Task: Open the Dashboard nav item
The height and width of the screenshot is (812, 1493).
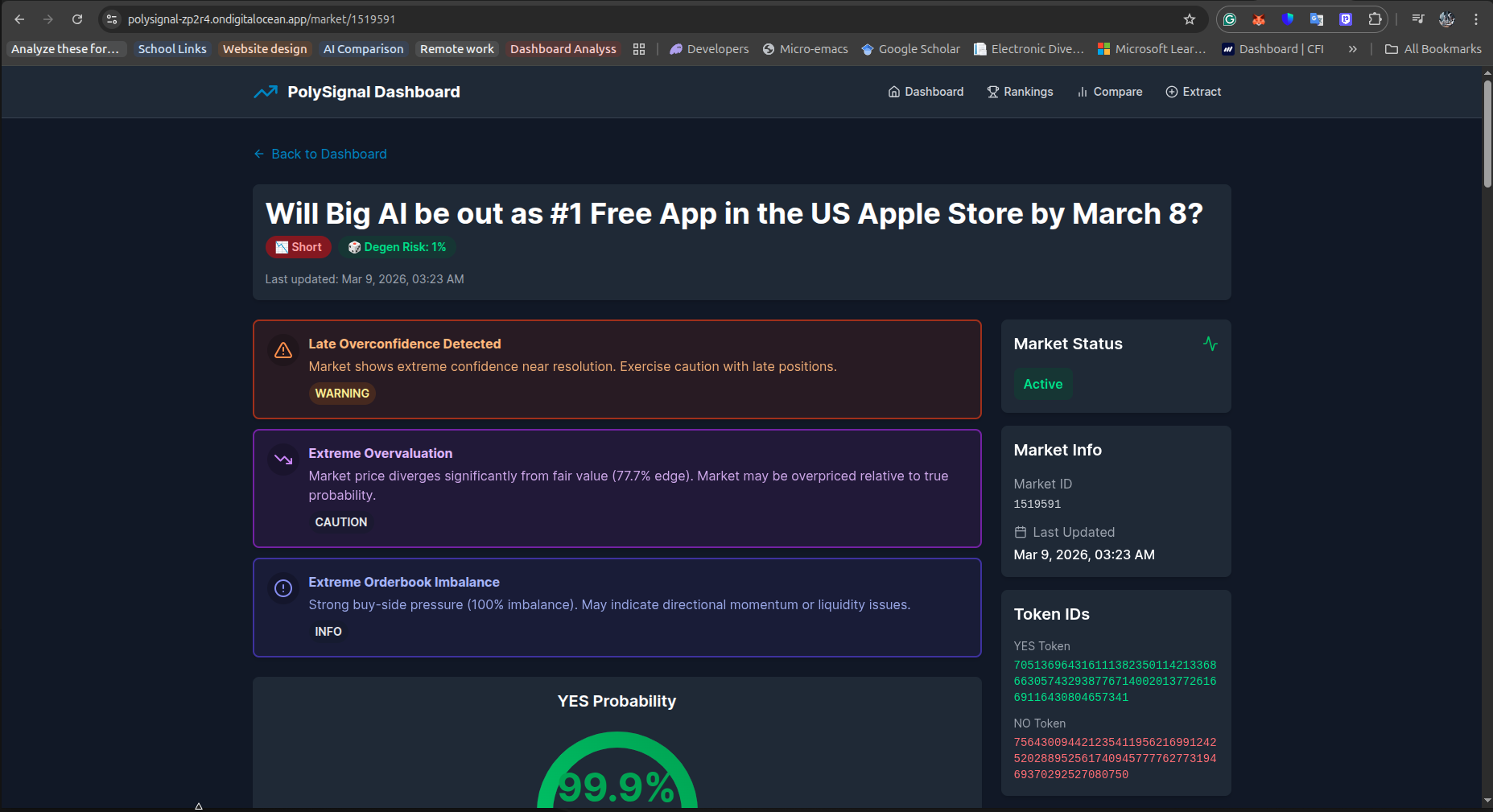Action: [926, 92]
